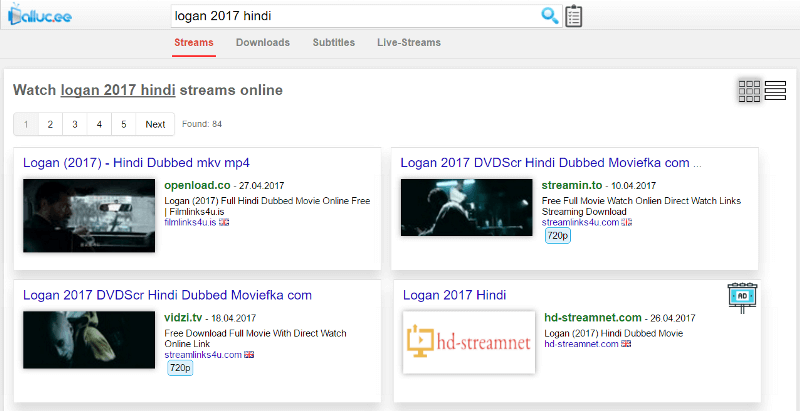
Task: Open hd-streamnet.com purple source link
Action: pyautogui.click(x=581, y=344)
